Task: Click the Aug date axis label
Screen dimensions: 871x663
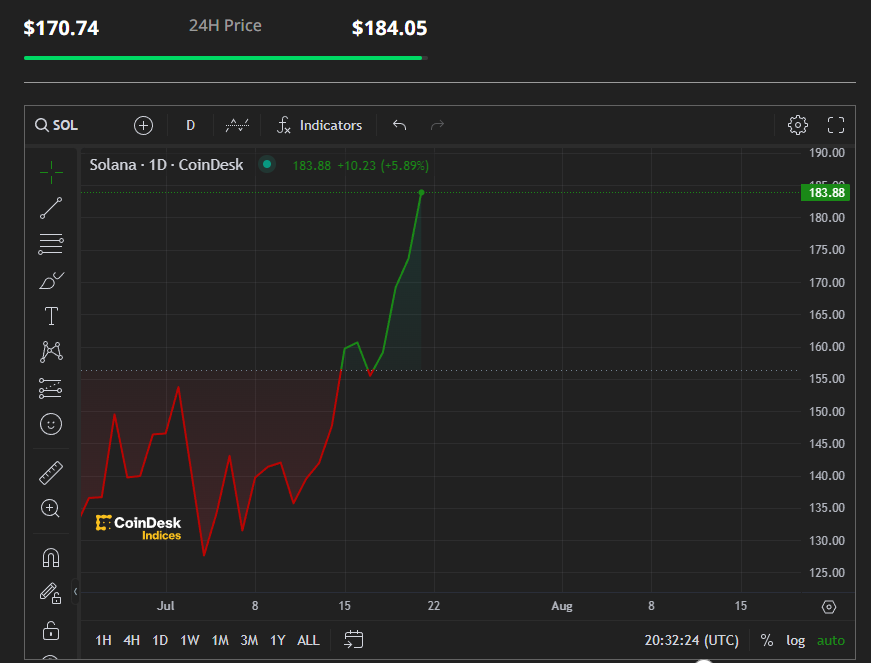Action: tap(562, 606)
